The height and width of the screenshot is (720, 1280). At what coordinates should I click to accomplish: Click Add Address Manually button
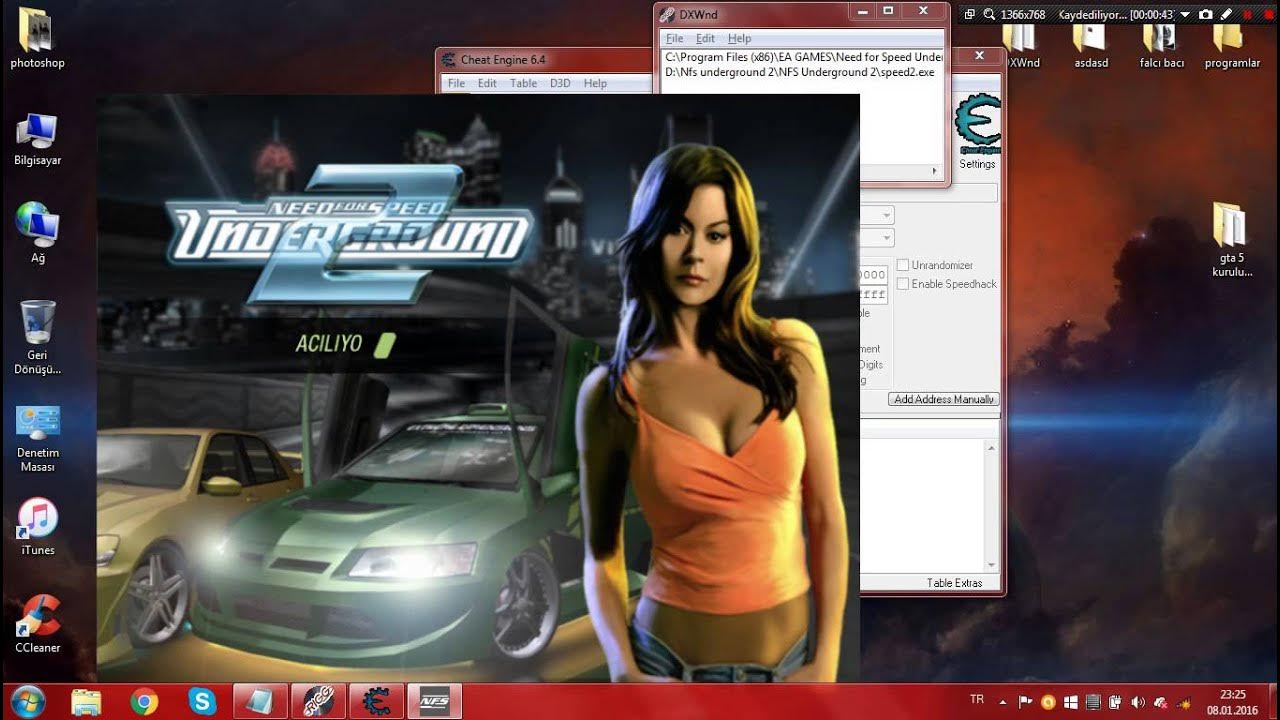point(944,399)
